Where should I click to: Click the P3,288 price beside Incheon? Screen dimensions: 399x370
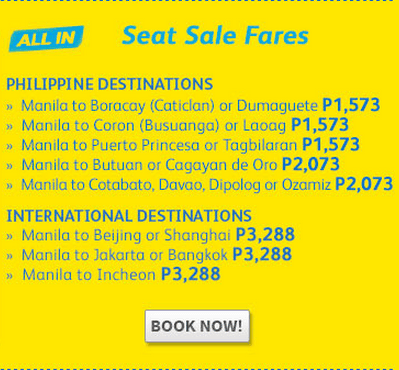191,274
